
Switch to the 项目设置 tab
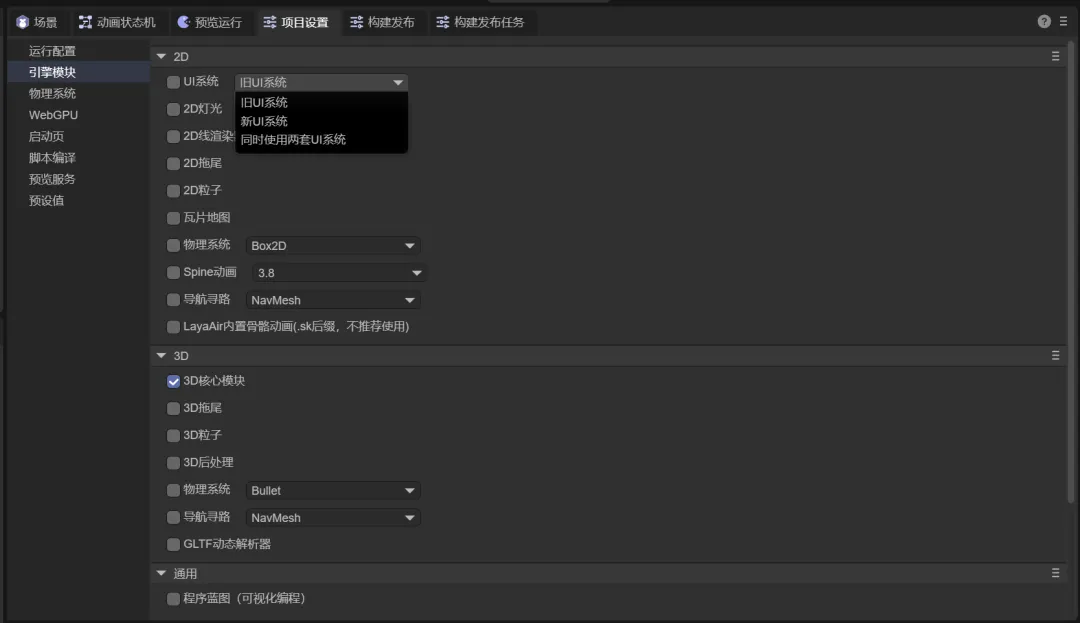(296, 23)
